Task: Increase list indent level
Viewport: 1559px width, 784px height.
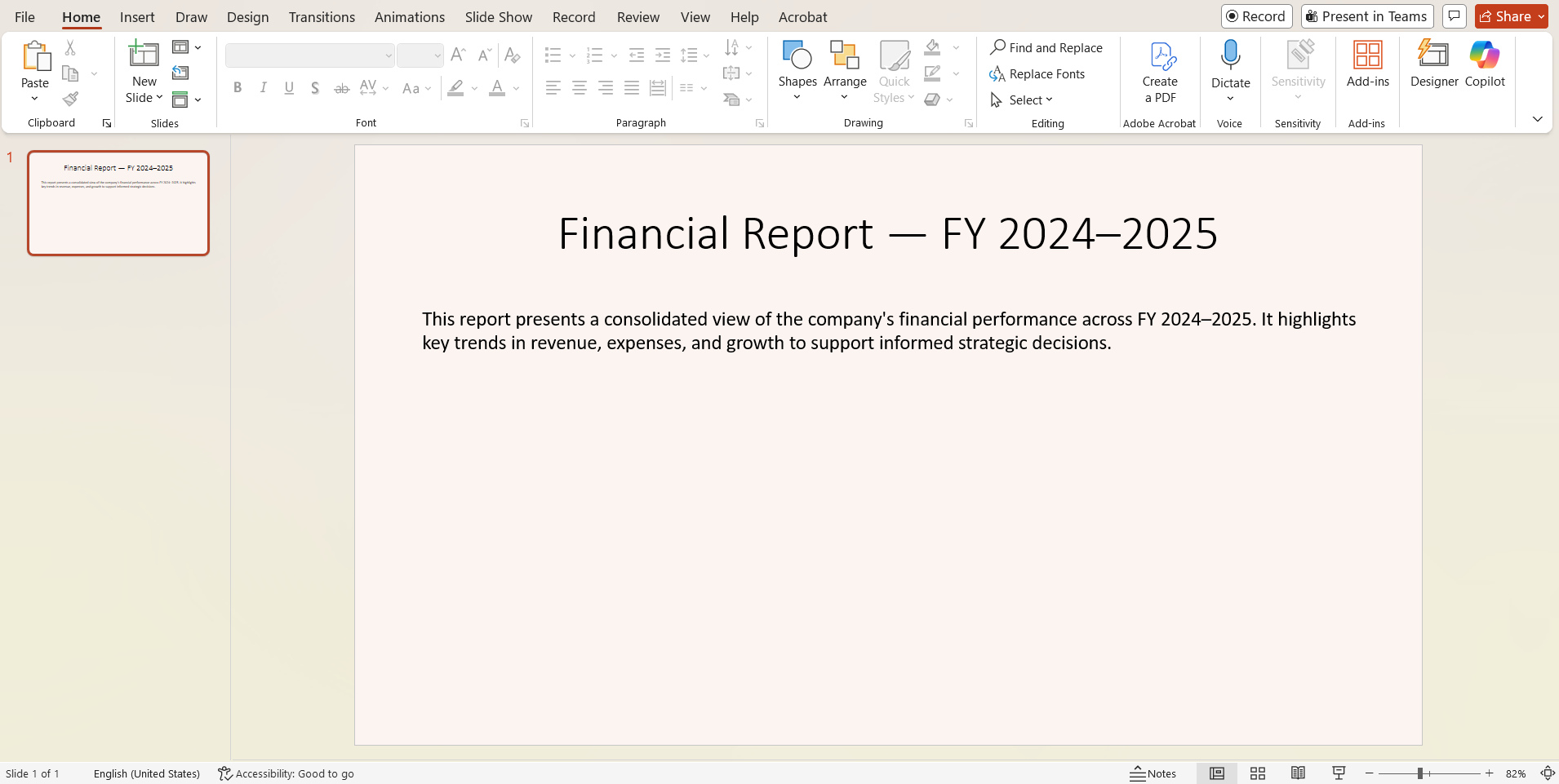Action: coord(663,55)
